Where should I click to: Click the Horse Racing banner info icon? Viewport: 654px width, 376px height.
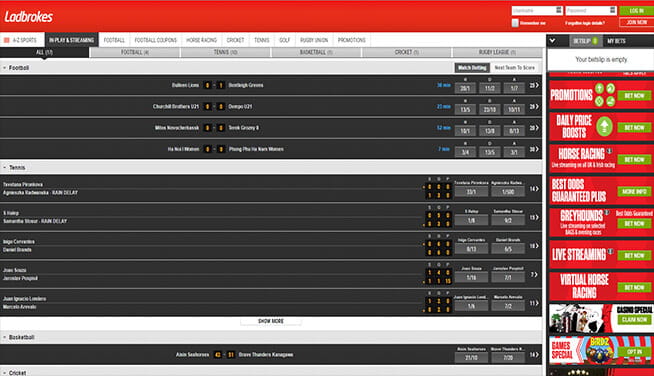(609, 151)
